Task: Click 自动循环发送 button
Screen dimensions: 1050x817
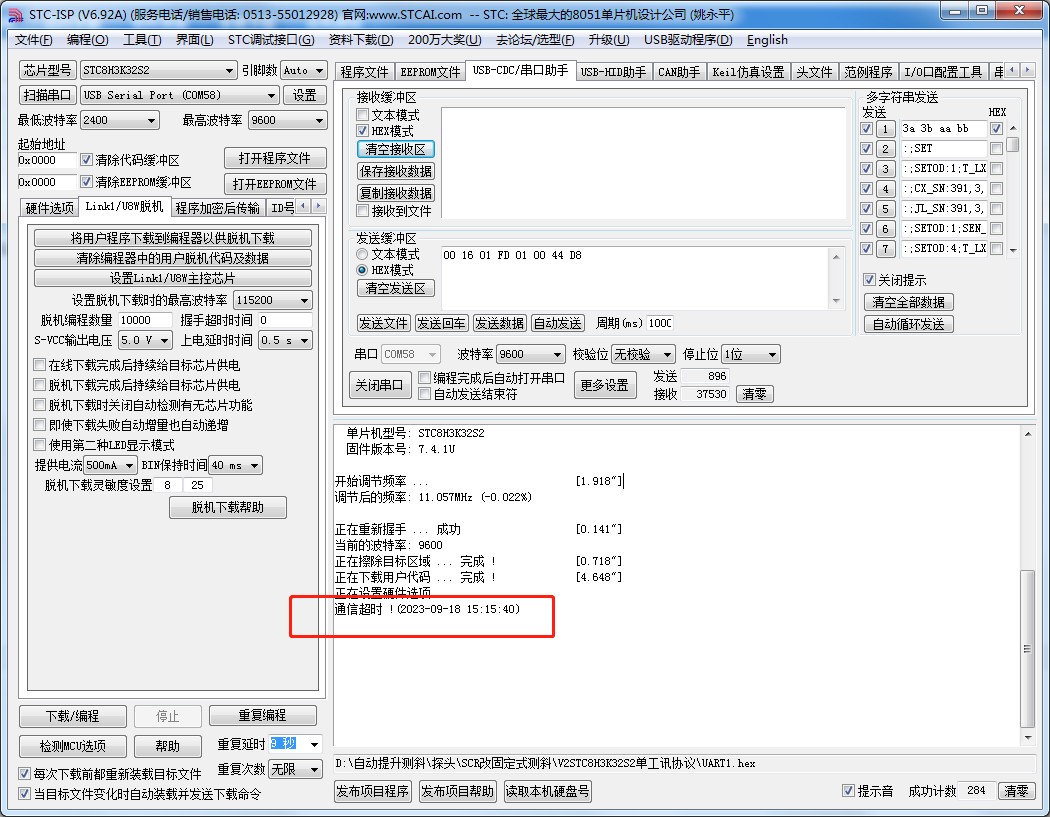Action: coord(908,324)
